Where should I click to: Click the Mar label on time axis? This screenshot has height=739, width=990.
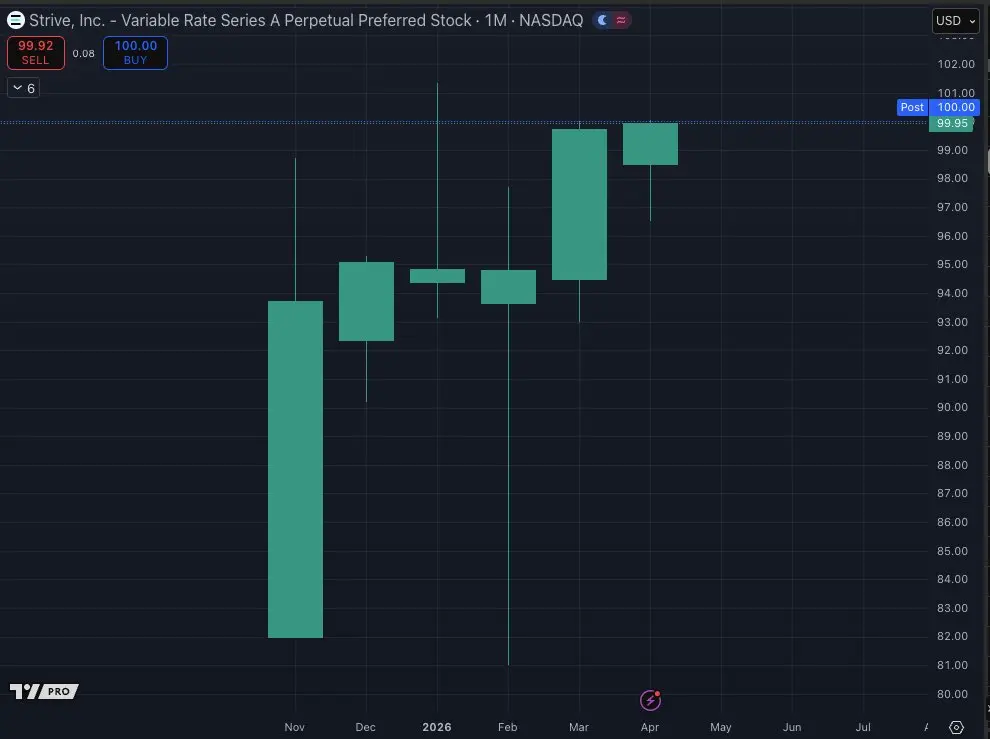pyautogui.click(x=579, y=727)
